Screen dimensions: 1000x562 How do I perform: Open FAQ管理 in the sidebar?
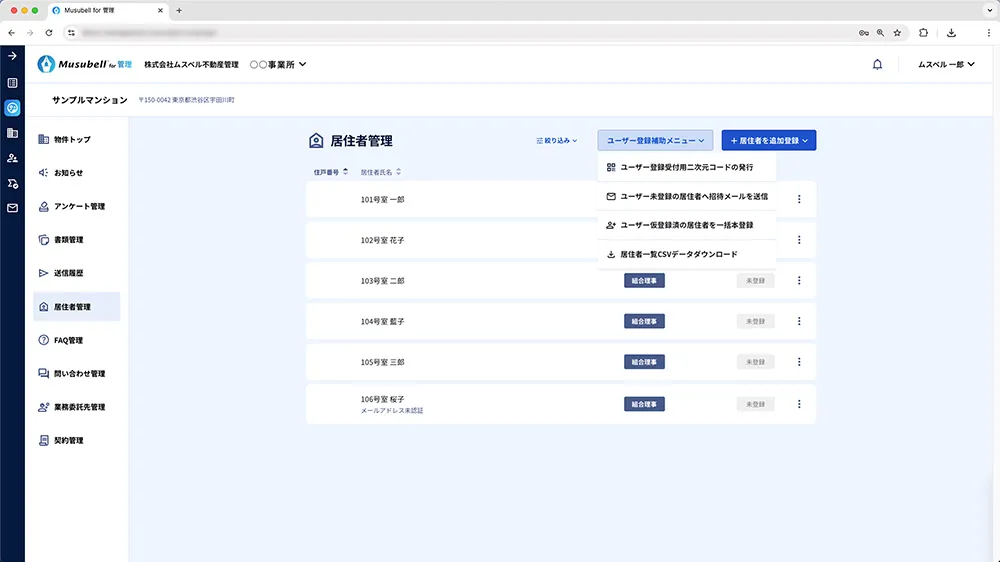pos(68,340)
